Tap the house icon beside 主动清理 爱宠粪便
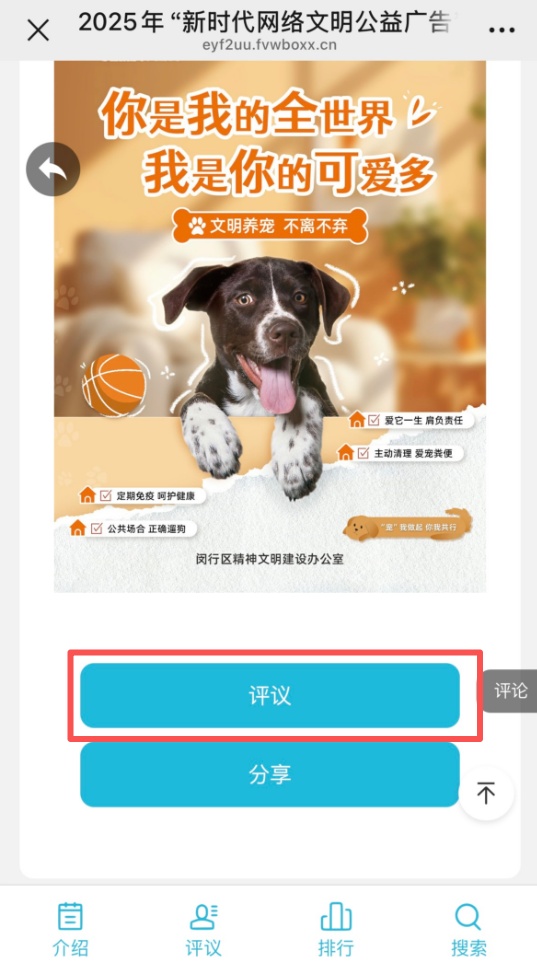Viewport: 537px width, 969px height. [346, 453]
